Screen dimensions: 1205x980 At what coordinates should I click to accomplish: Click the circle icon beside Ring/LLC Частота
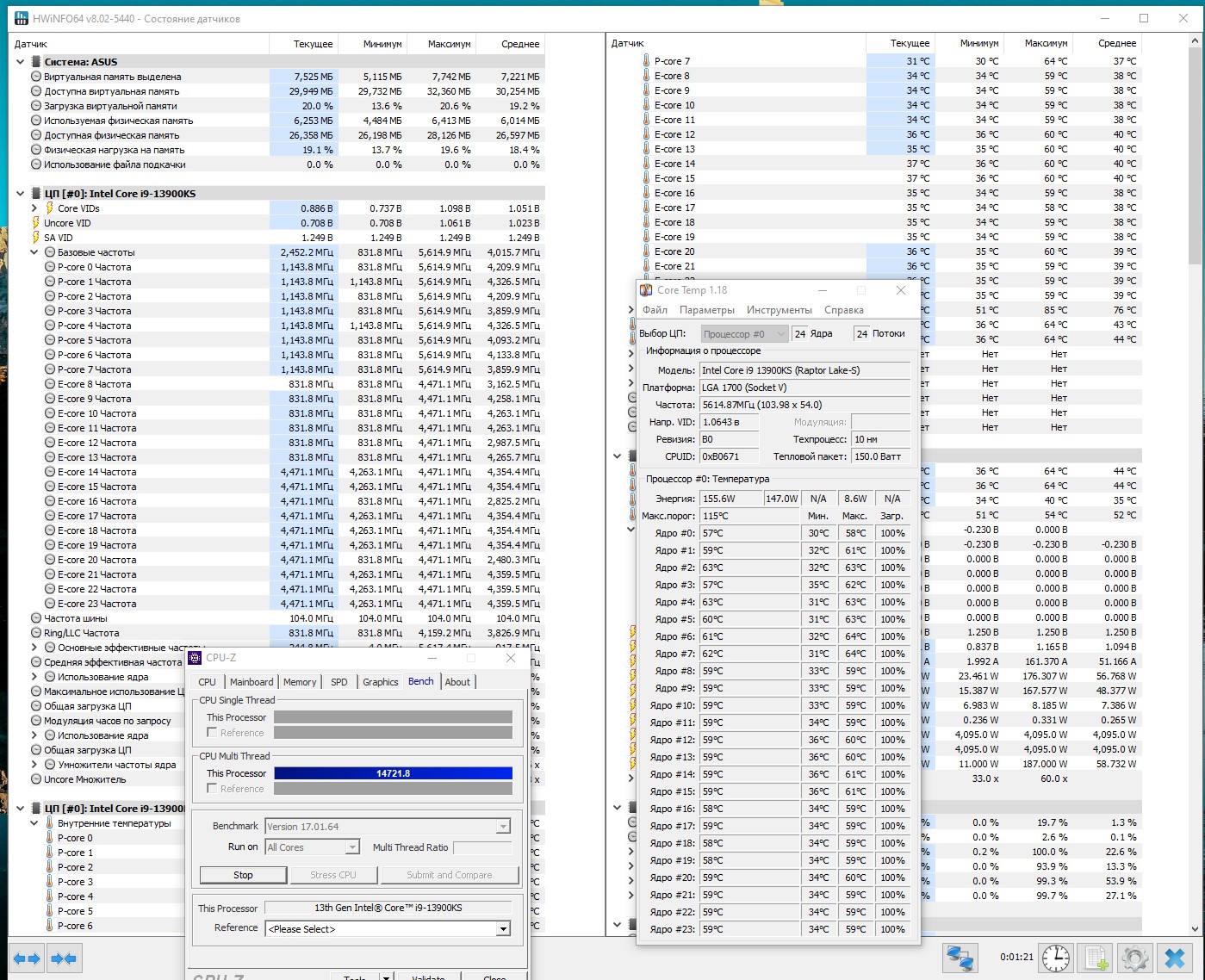click(36, 633)
